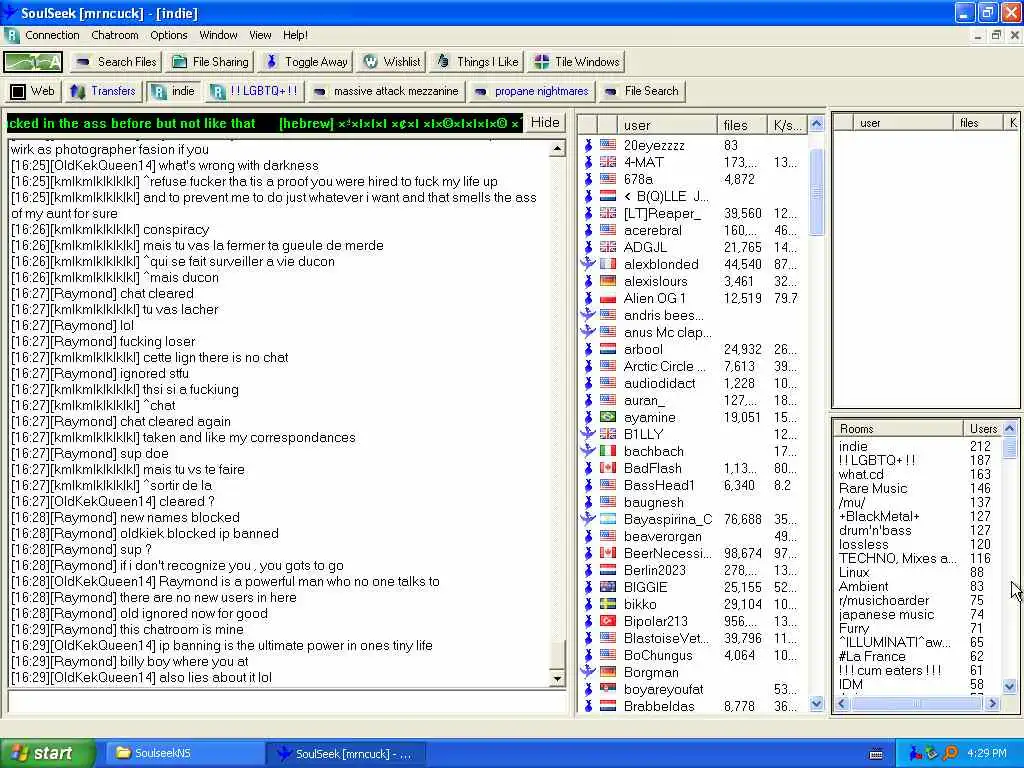Screen dimensions: 1024x768
Task: Select user Brabbeldas in the list
Action: (659, 706)
